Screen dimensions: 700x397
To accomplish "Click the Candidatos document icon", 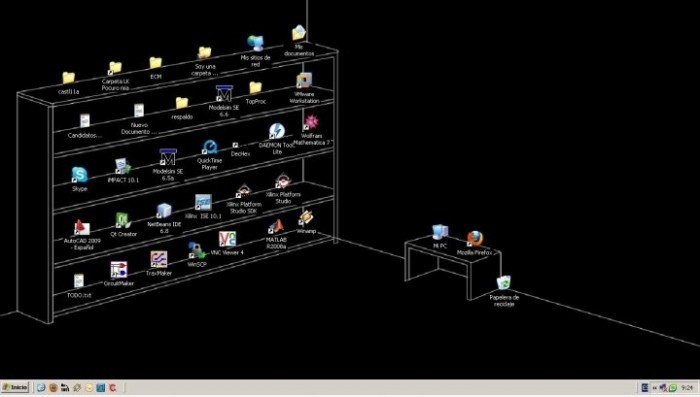I will pos(84,121).
